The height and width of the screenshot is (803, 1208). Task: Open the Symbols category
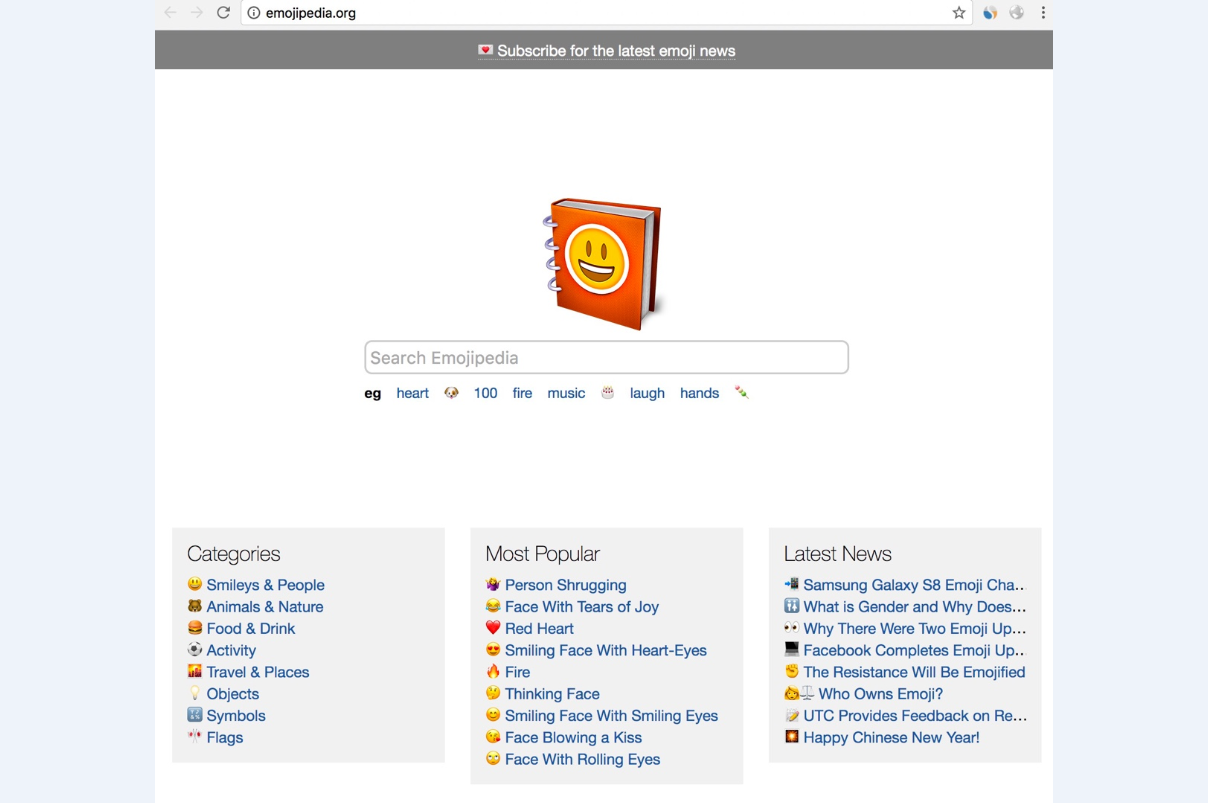pos(236,716)
